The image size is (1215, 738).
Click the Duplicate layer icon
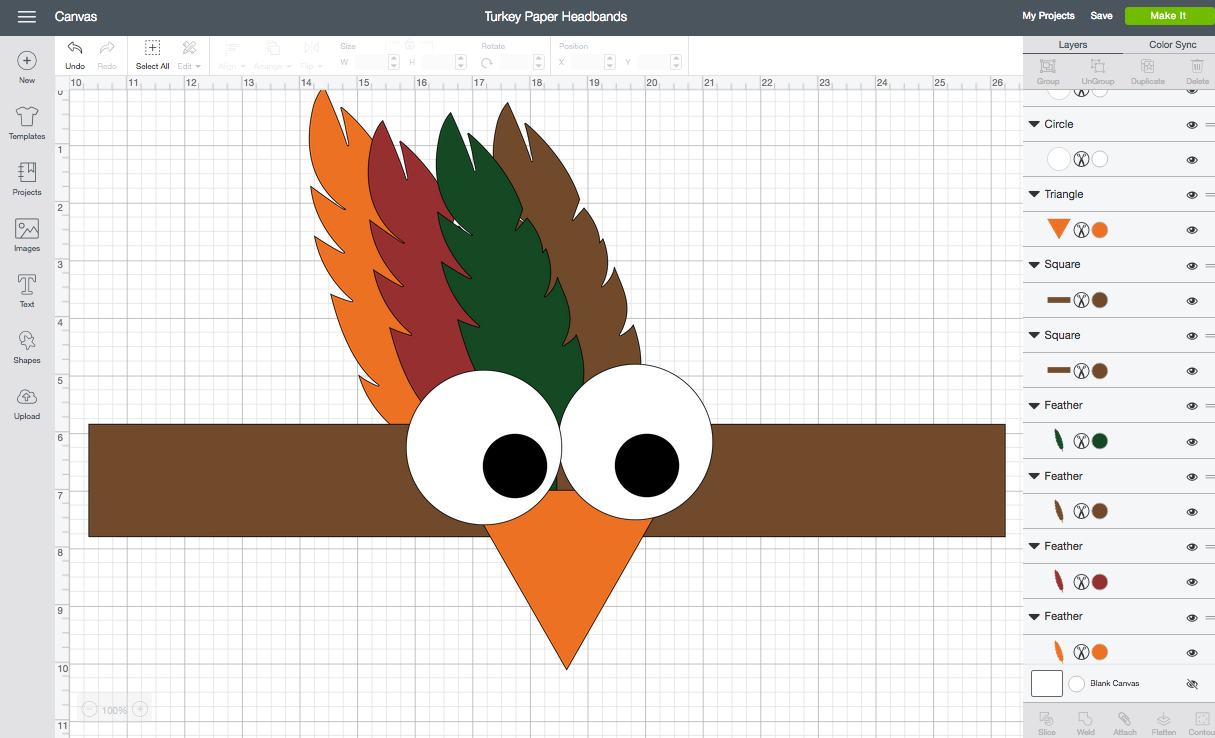[1147, 70]
